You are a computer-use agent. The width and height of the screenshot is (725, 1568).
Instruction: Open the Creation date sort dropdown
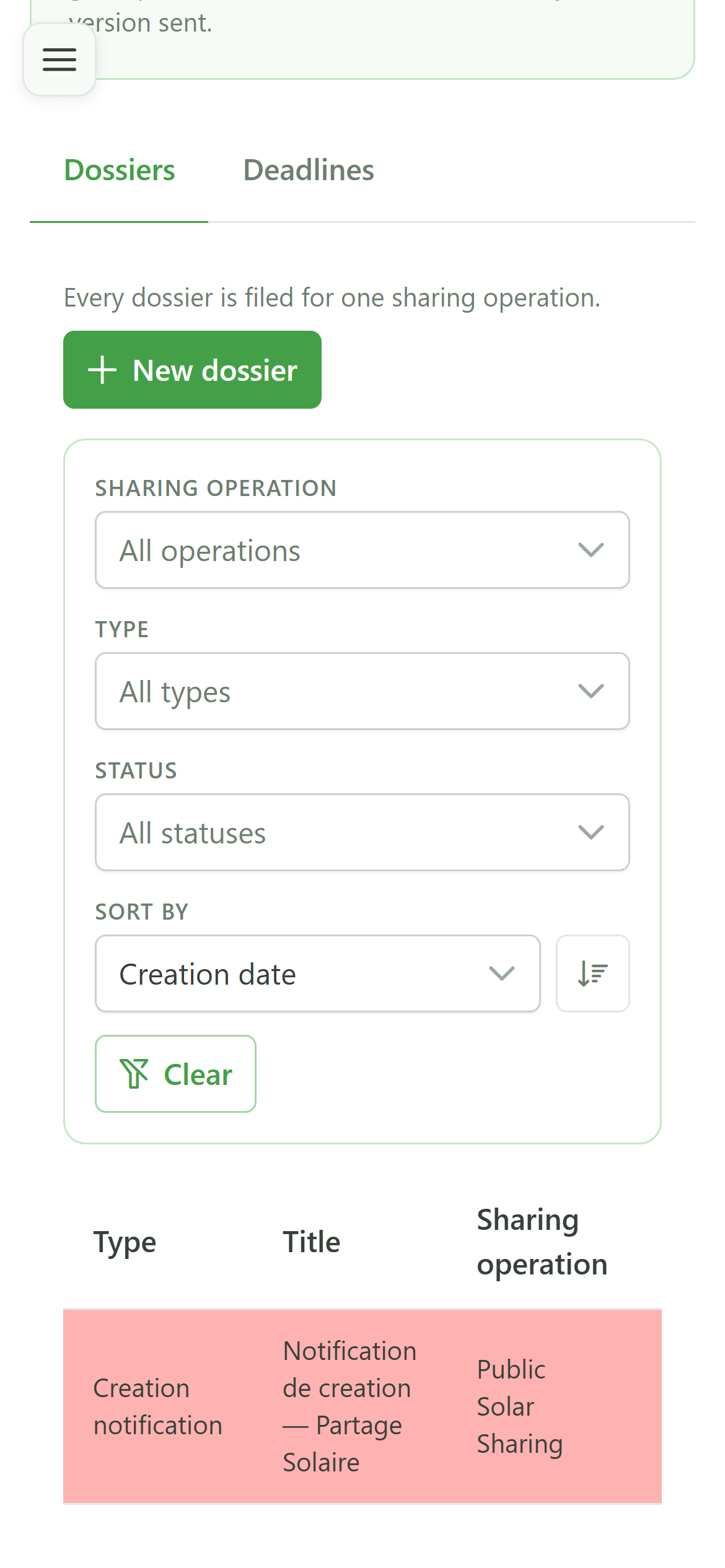tap(318, 973)
